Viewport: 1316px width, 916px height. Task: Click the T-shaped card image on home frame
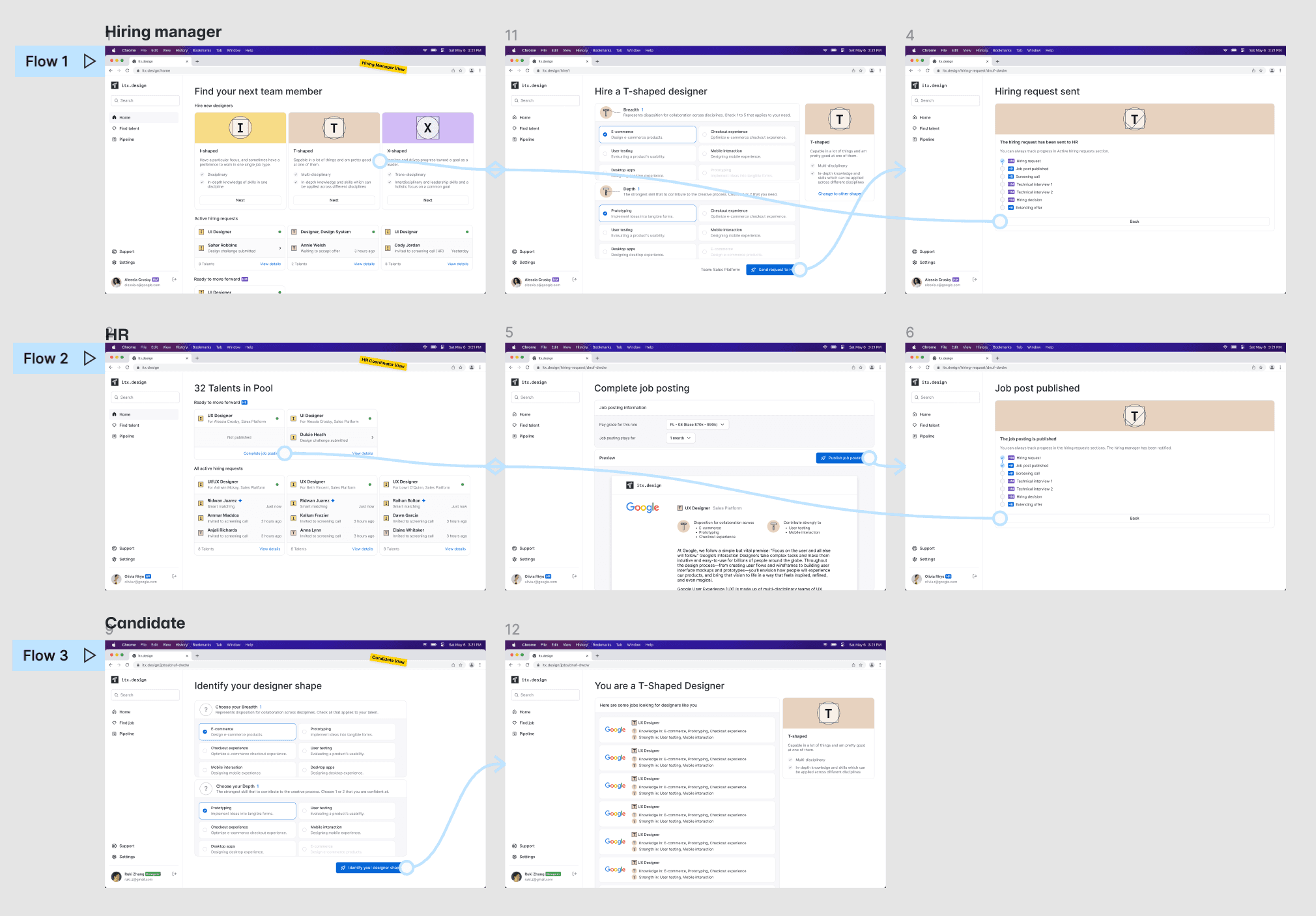[x=334, y=128]
